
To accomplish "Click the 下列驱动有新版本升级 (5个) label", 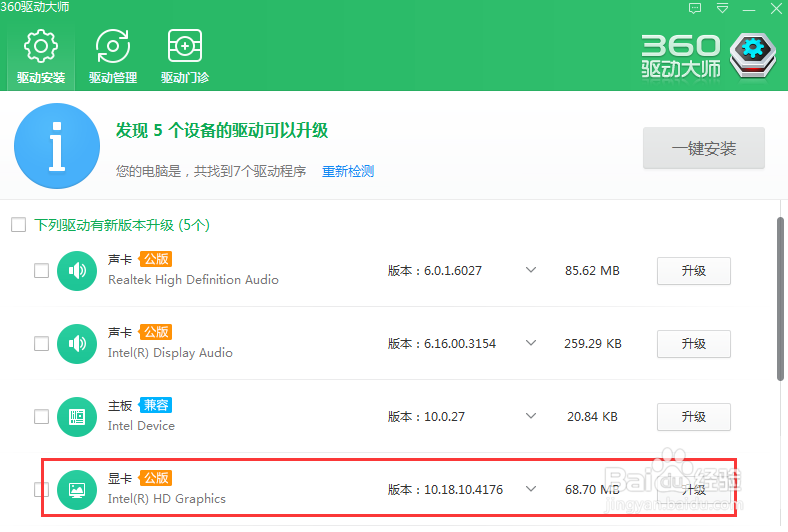I will [122, 225].
